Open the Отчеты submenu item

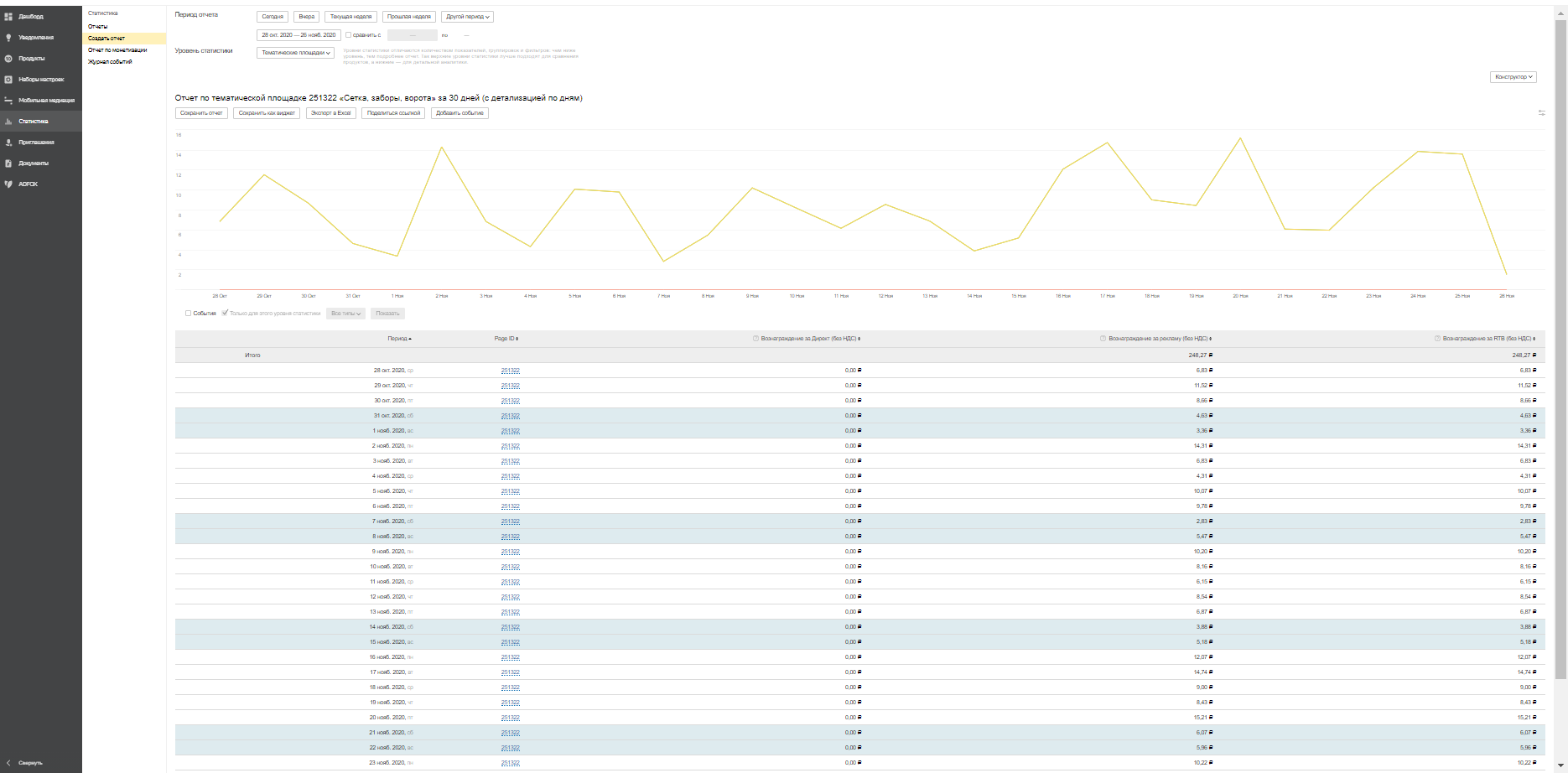coord(98,27)
